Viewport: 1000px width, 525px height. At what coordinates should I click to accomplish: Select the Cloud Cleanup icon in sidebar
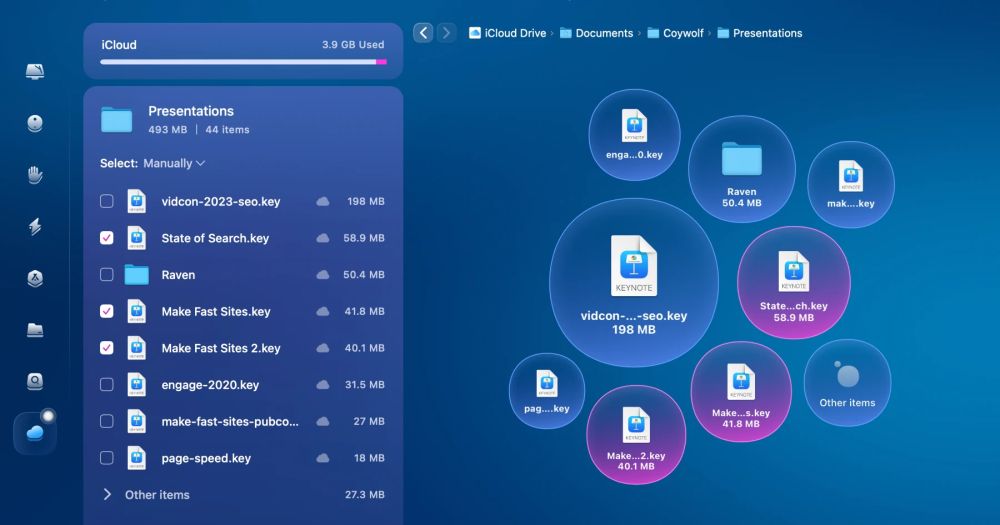click(x=35, y=433)
